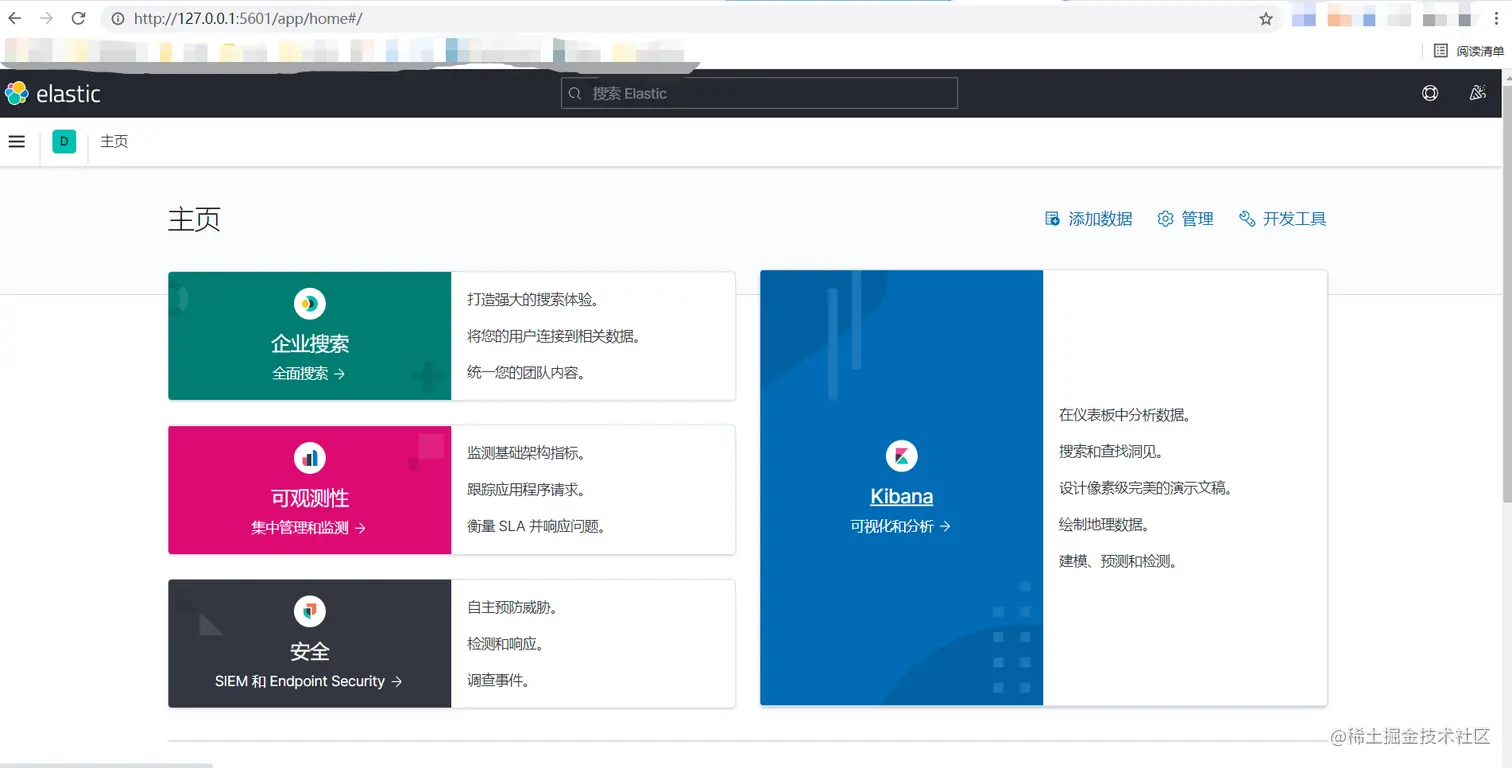Viewport: 1512px width, 768px height.
Task: Follow SIEM 和 Endpoint Security link
Action: coord(309,681)
